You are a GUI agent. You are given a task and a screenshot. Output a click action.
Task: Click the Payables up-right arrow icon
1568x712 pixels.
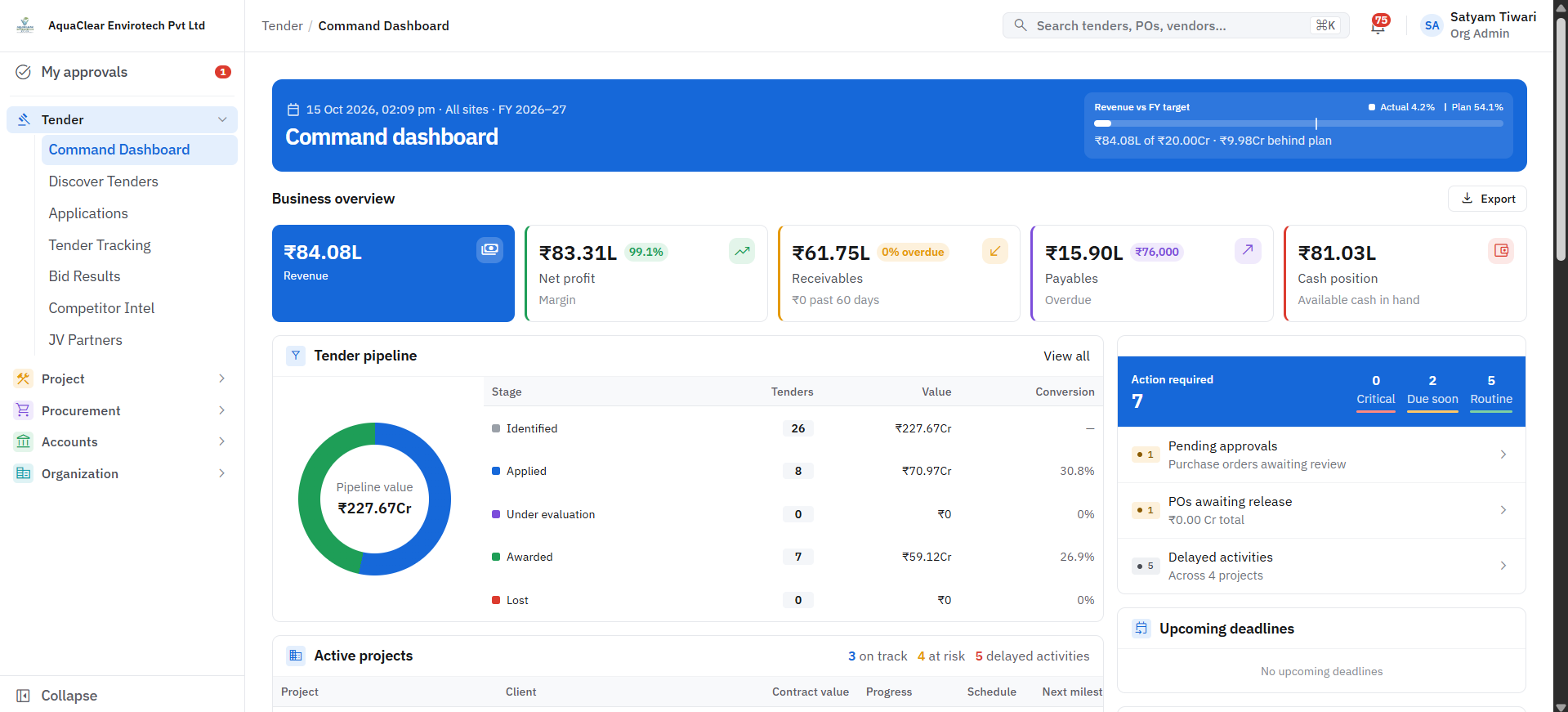[1248, 251]
